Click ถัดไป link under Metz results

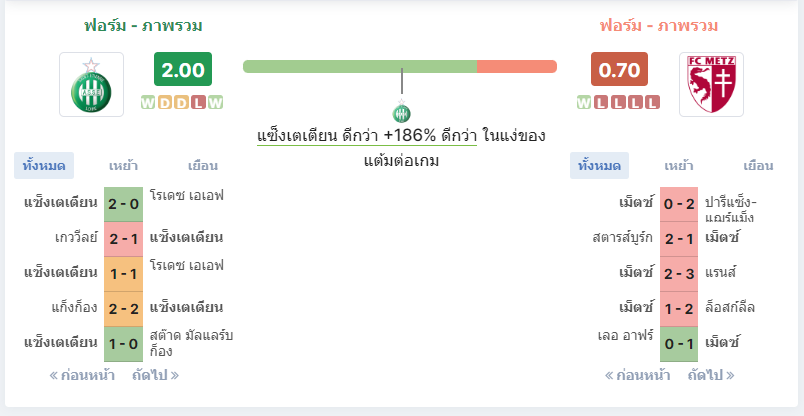(711, 375)
